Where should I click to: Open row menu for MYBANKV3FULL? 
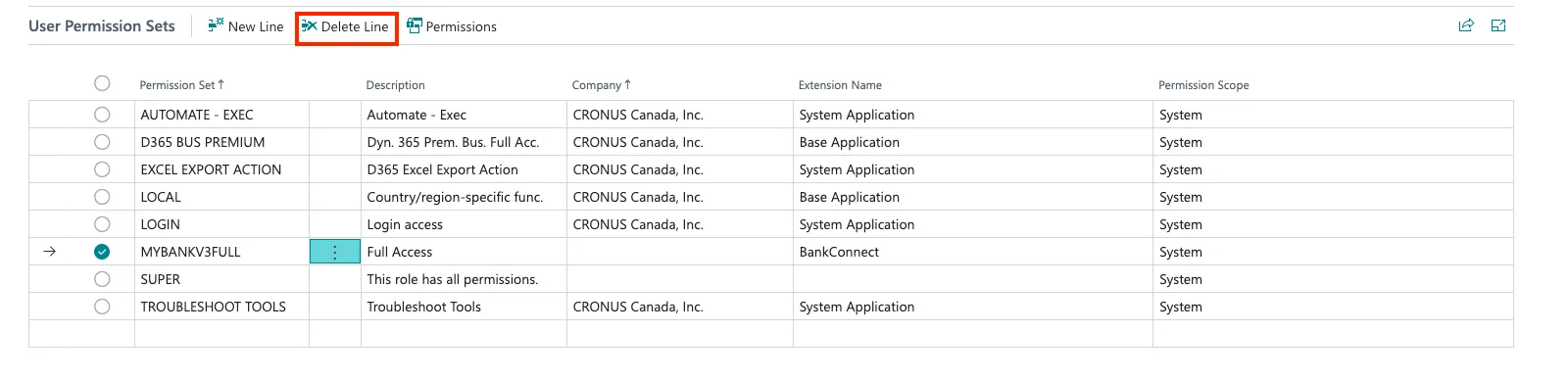[335, 252]
